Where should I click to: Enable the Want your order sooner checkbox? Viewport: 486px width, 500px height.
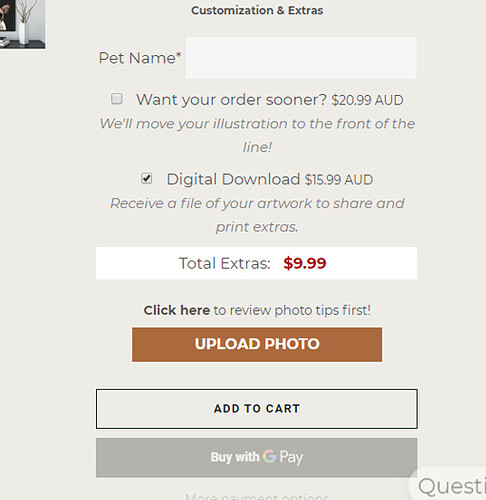[x=117, y=99]
